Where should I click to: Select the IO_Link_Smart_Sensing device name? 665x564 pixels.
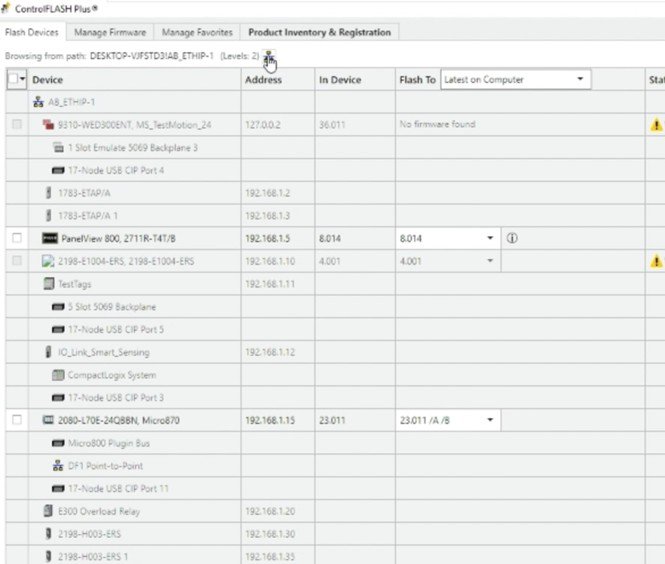coord(104,352)
